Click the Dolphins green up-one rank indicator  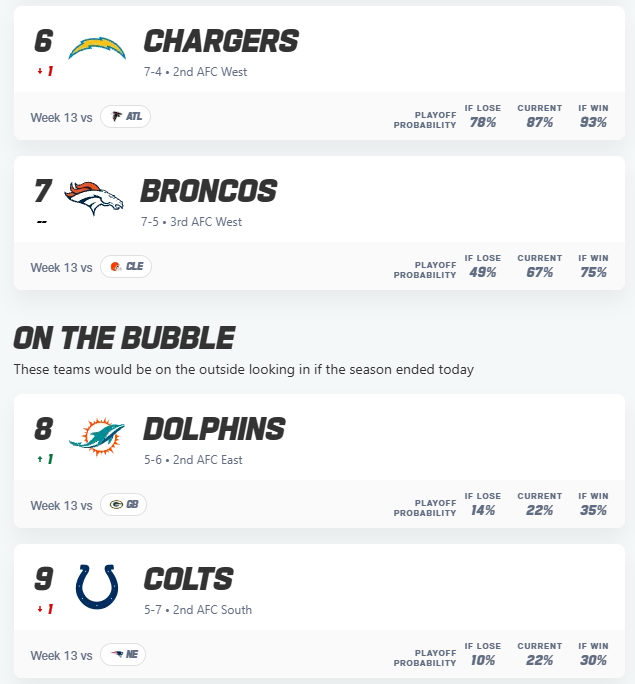[x=44, y=459]
